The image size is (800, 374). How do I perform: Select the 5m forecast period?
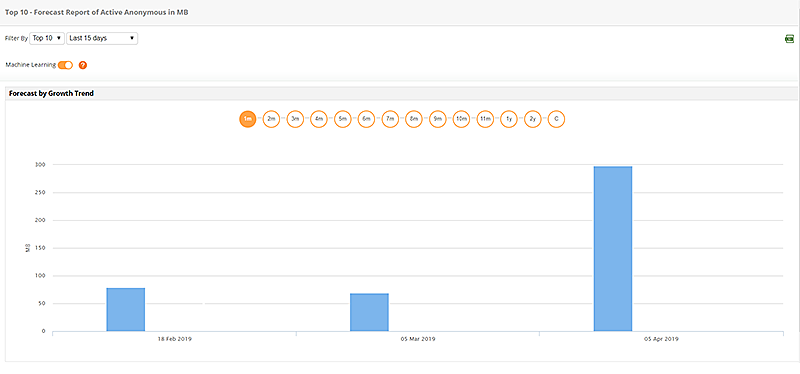point(342,119)
